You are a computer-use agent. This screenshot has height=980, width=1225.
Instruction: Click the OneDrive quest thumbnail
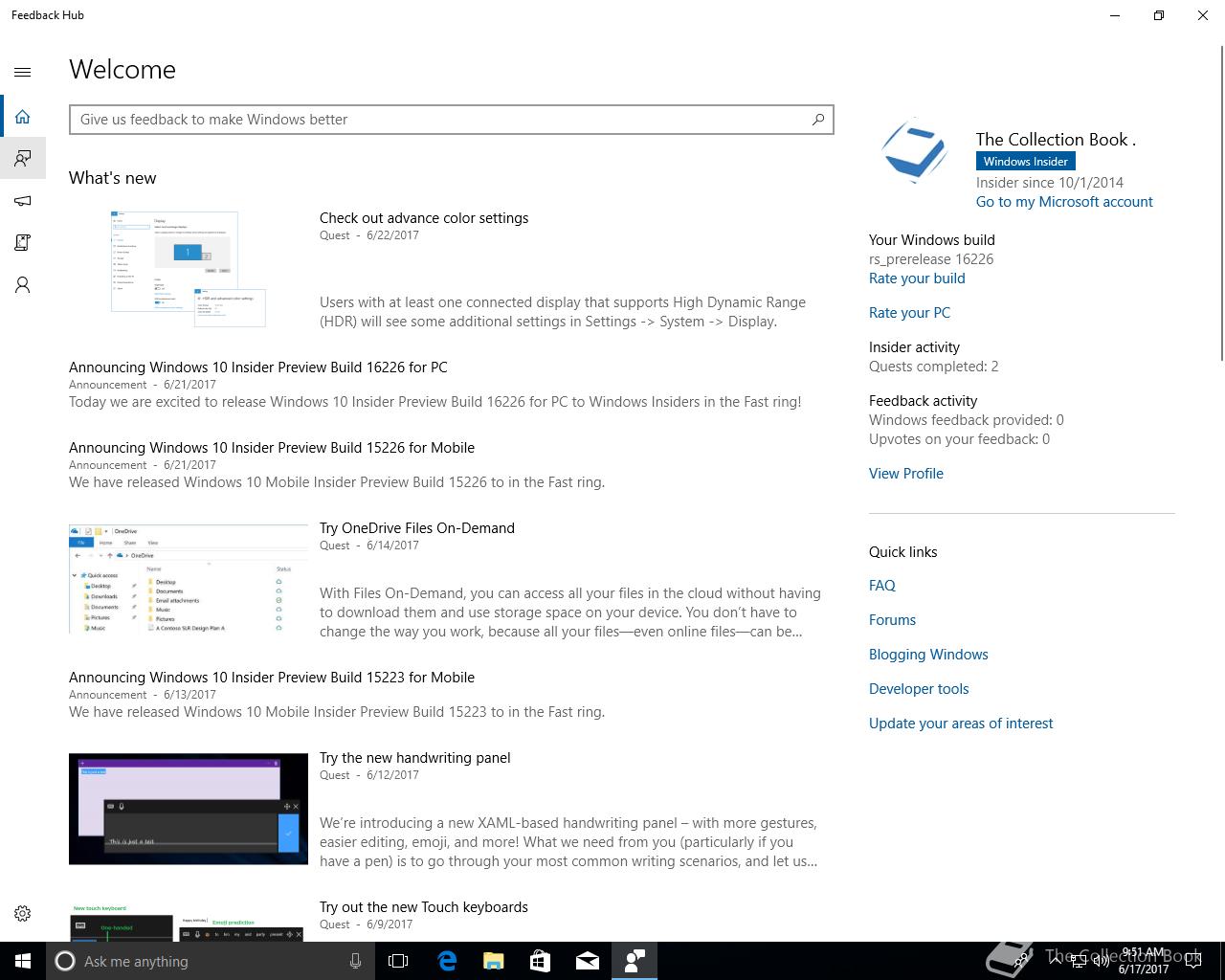tap(189, 579)
